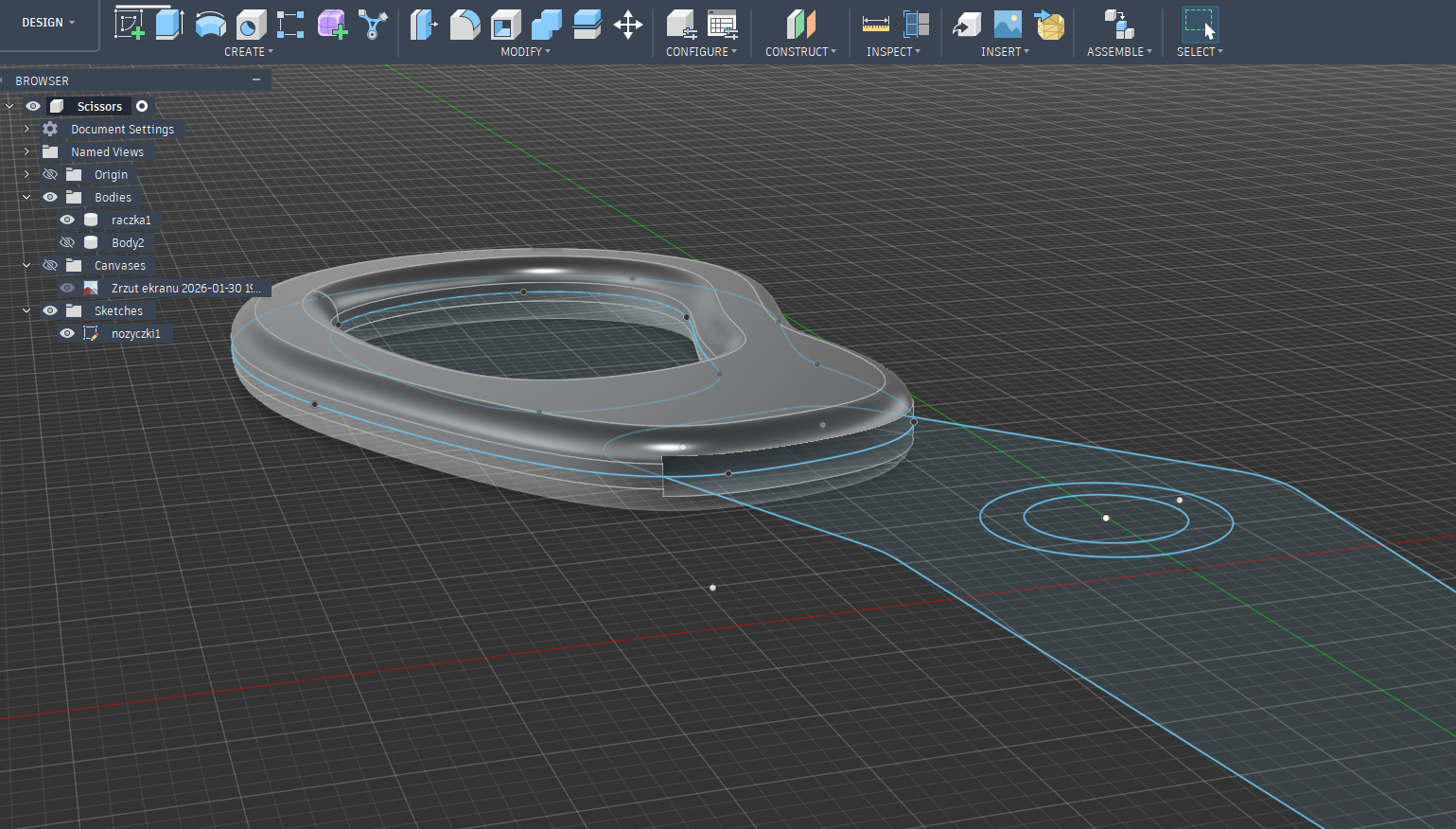
Task: Show the hidden Body2 body
Action: [67, 242]
